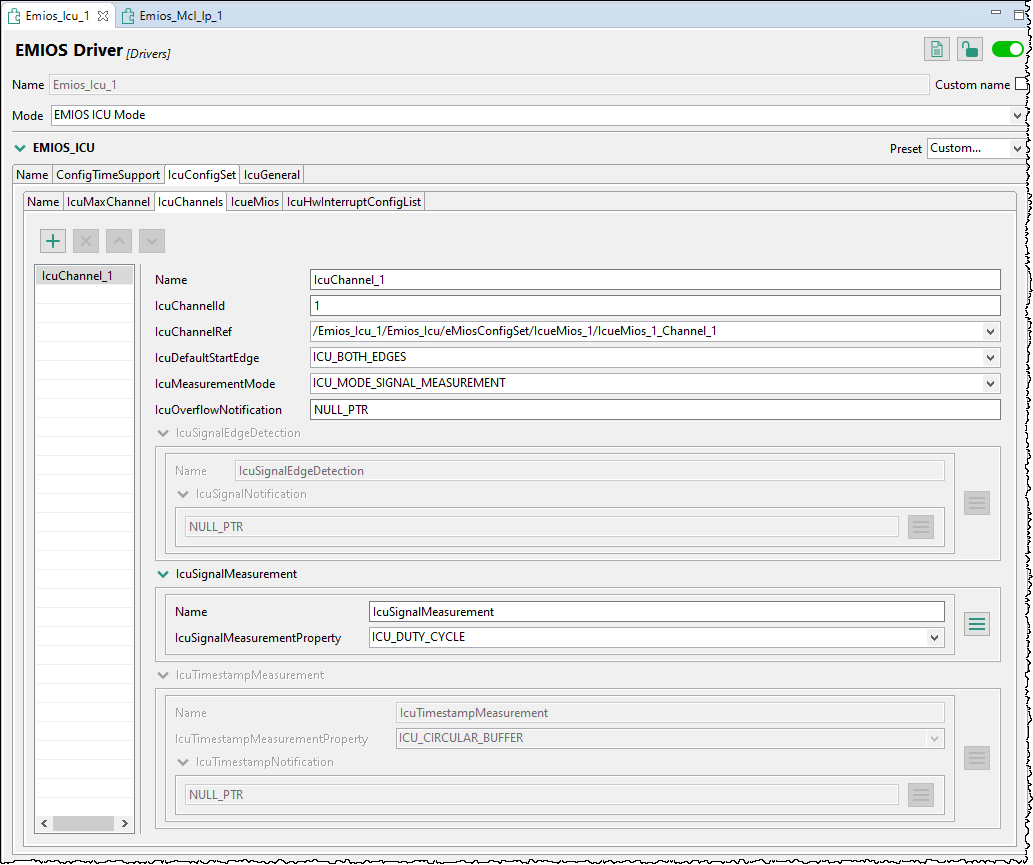Add a new ICU channel with plus icon
The image size is (1033, 865).
click(x=53, y=241)
